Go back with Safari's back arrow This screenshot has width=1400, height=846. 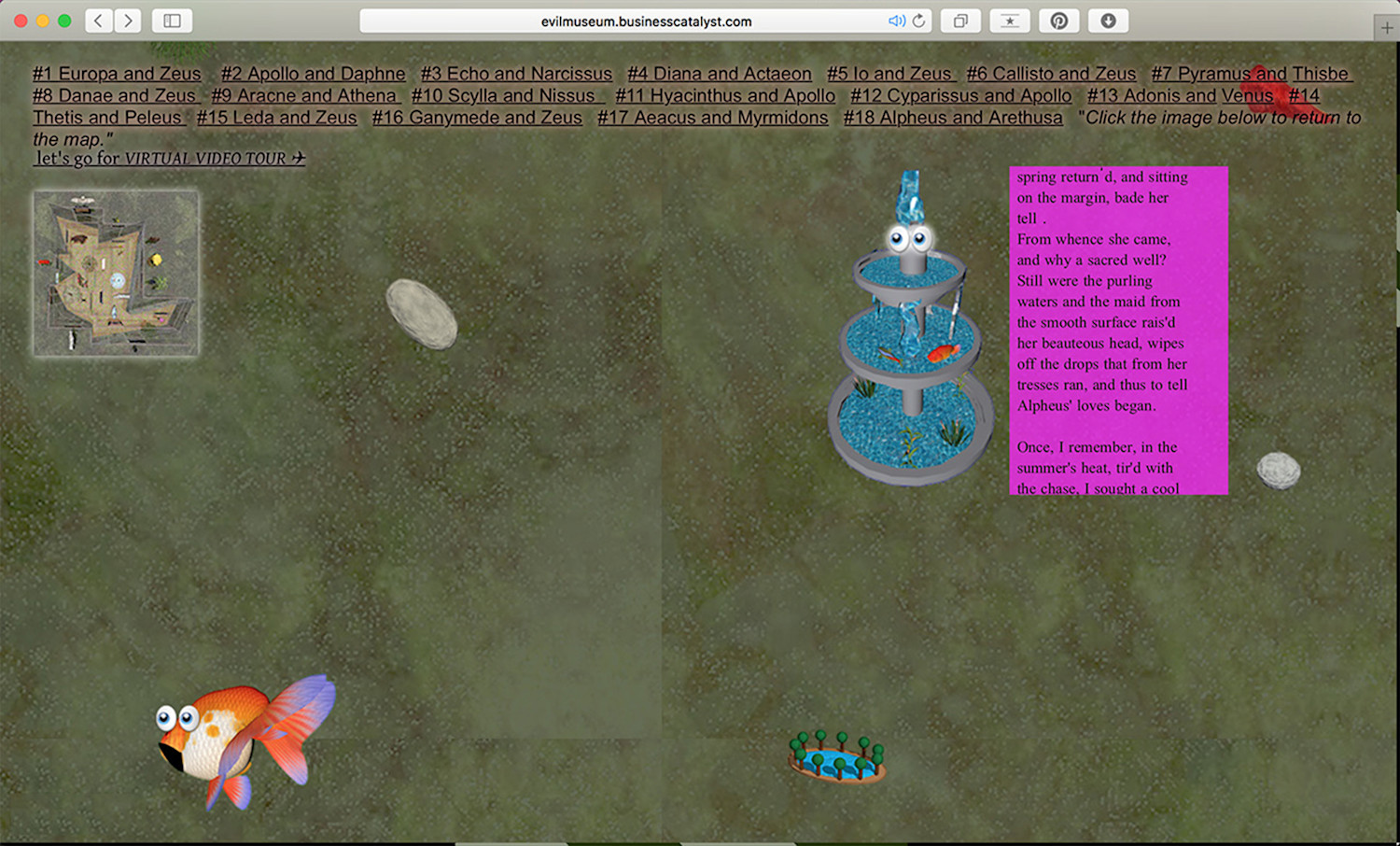[x=99, y=21]
